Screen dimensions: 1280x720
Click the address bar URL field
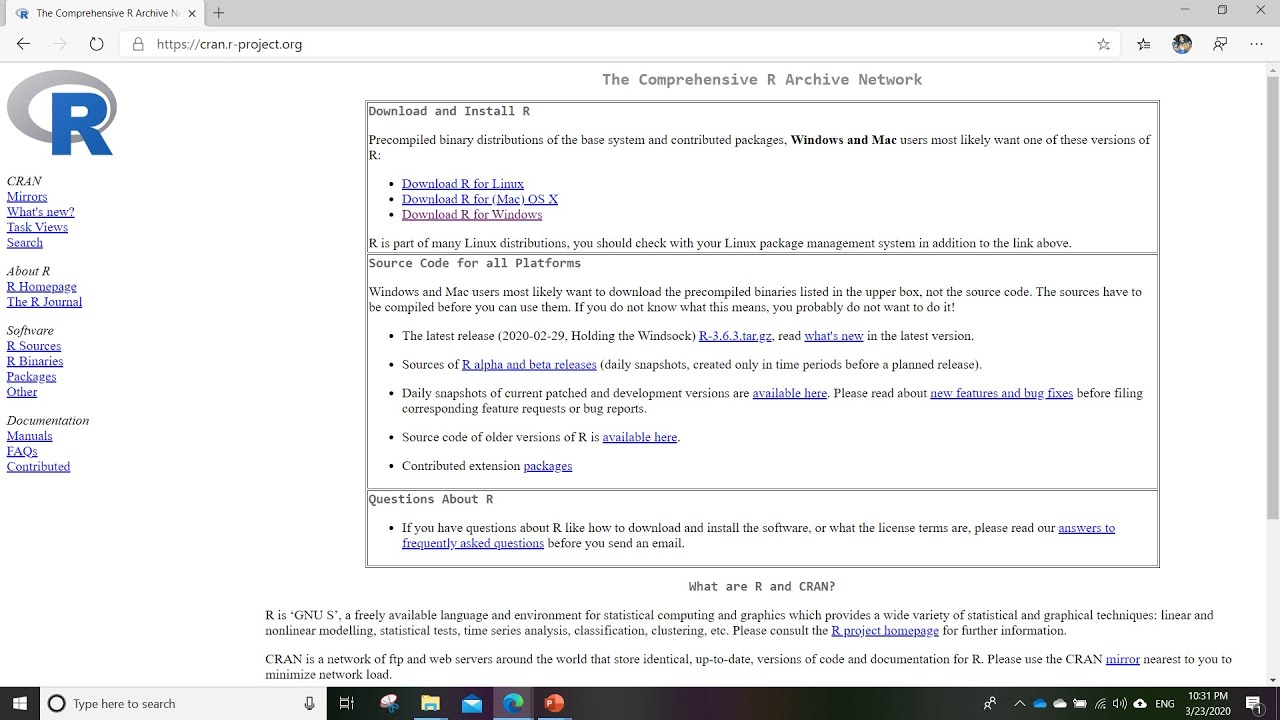620,44
